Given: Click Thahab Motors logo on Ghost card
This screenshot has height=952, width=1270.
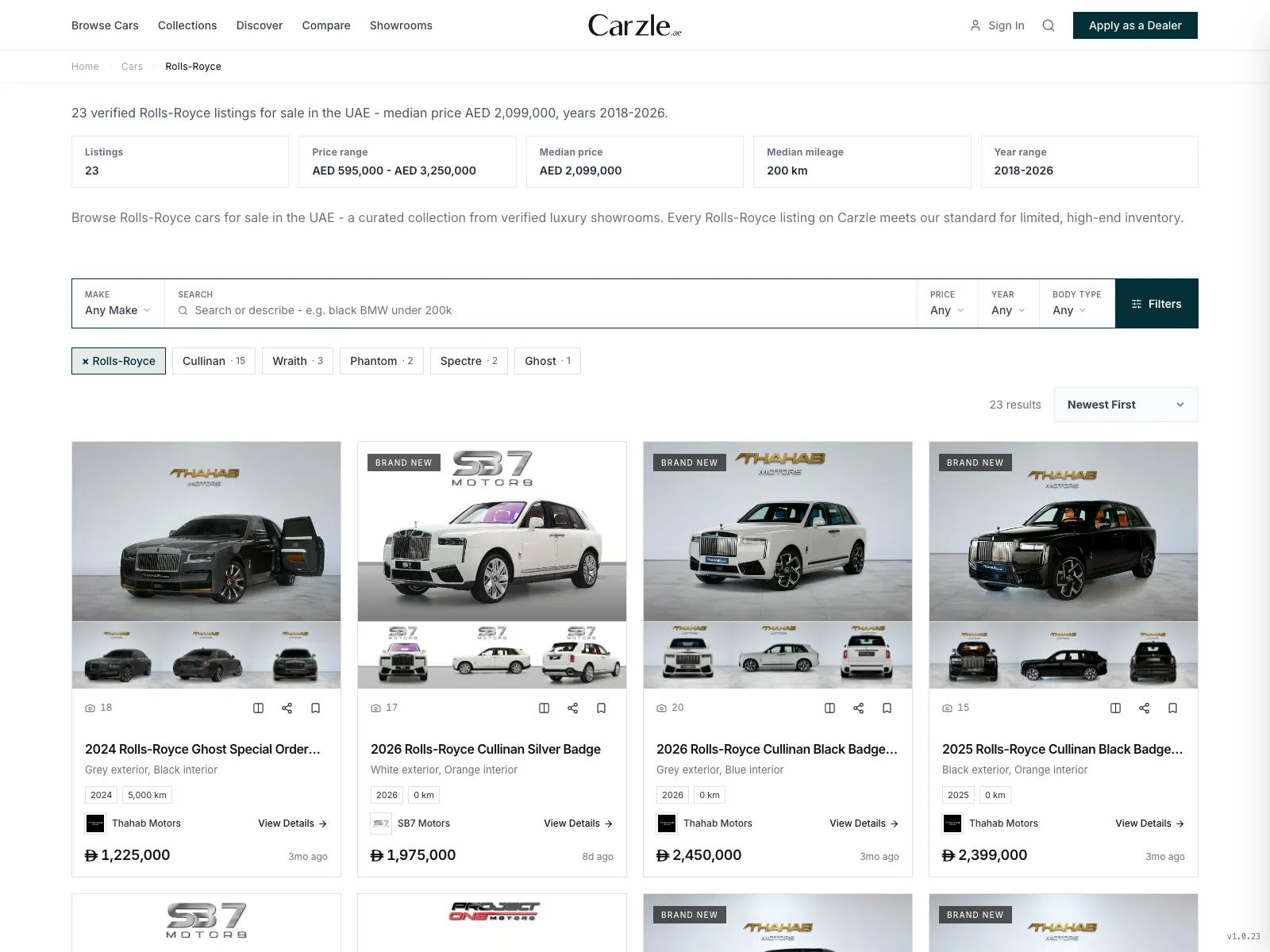Looking at the screenshot, I should pyautogui.click(x=95, y=823).
